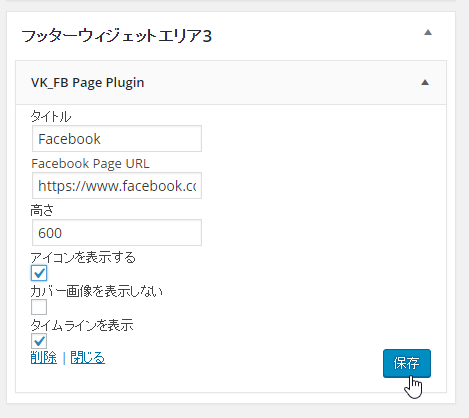Click the タイトル label text
Screen dimensions: 469x418
pos(51,117)
